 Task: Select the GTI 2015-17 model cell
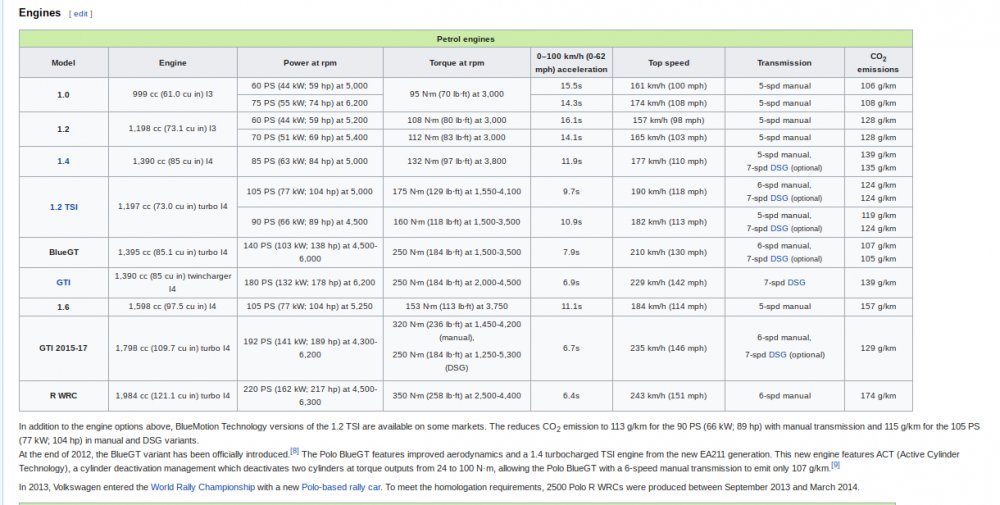63,348
